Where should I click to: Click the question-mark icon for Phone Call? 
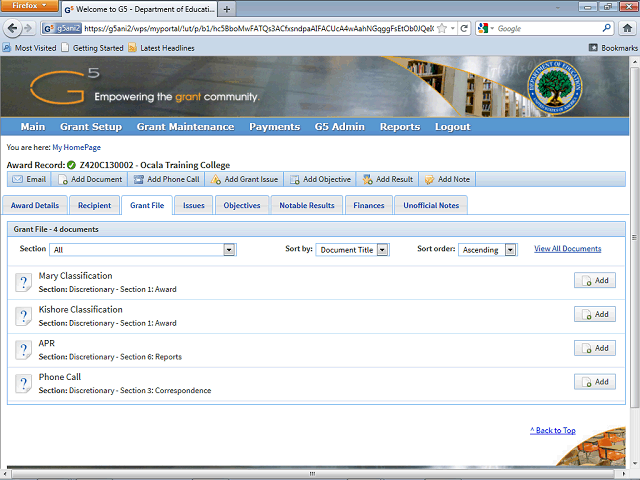pos(24,384)
